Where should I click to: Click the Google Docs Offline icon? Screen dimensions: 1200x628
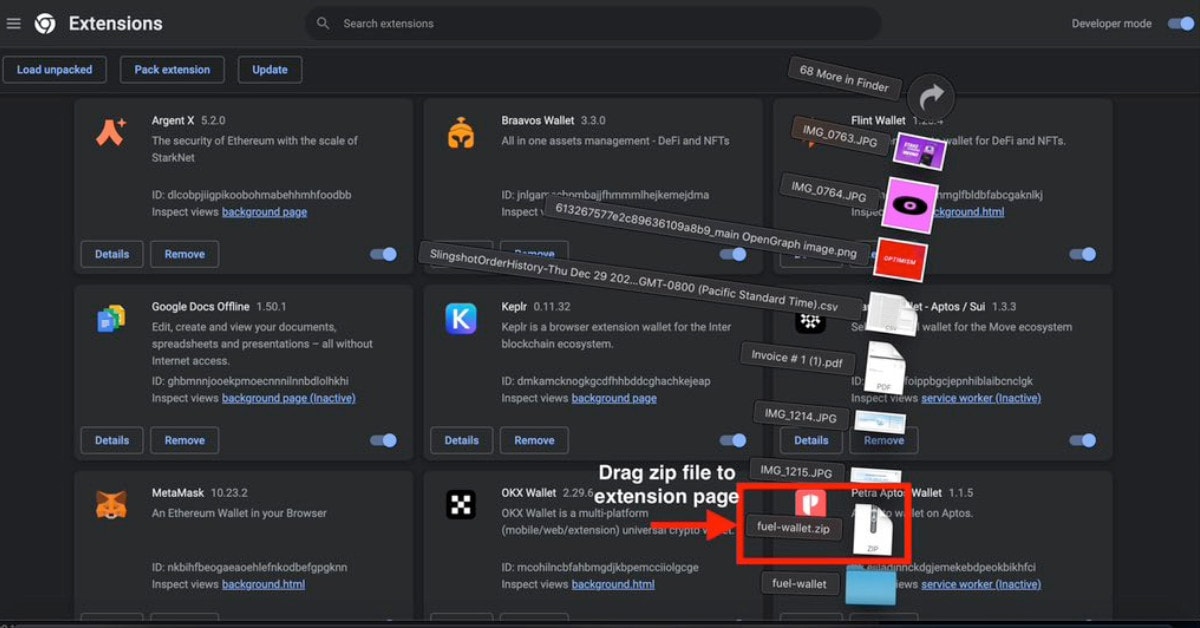click(x=111, y=318)
